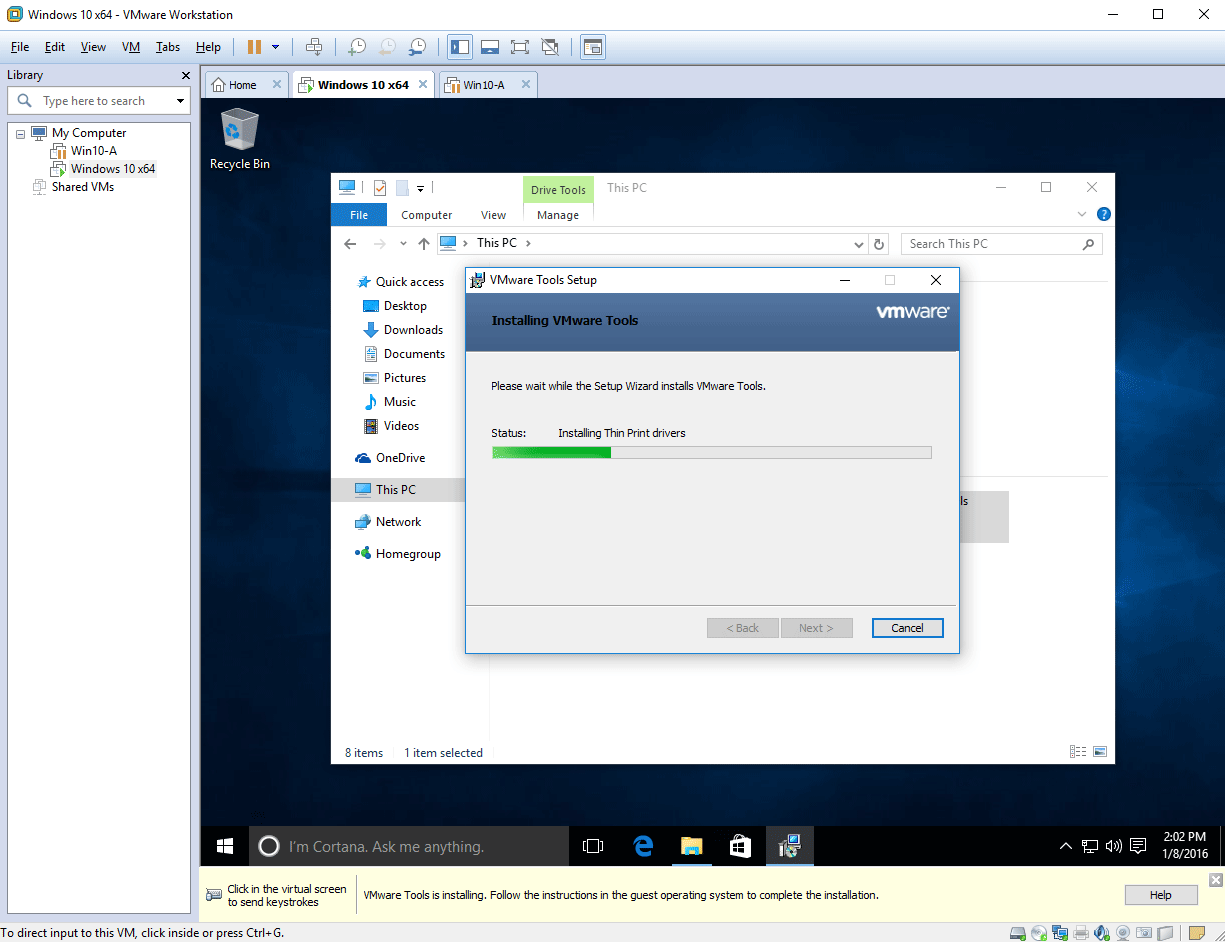Click the VMware Tools installation progress bar

coord(711,453)
